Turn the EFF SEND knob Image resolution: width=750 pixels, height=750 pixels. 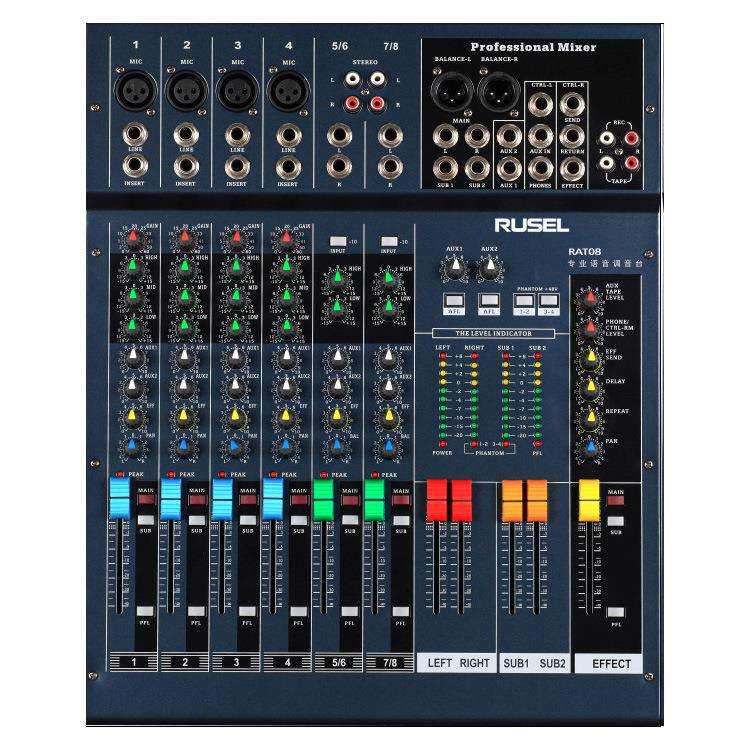coord(591,357)
